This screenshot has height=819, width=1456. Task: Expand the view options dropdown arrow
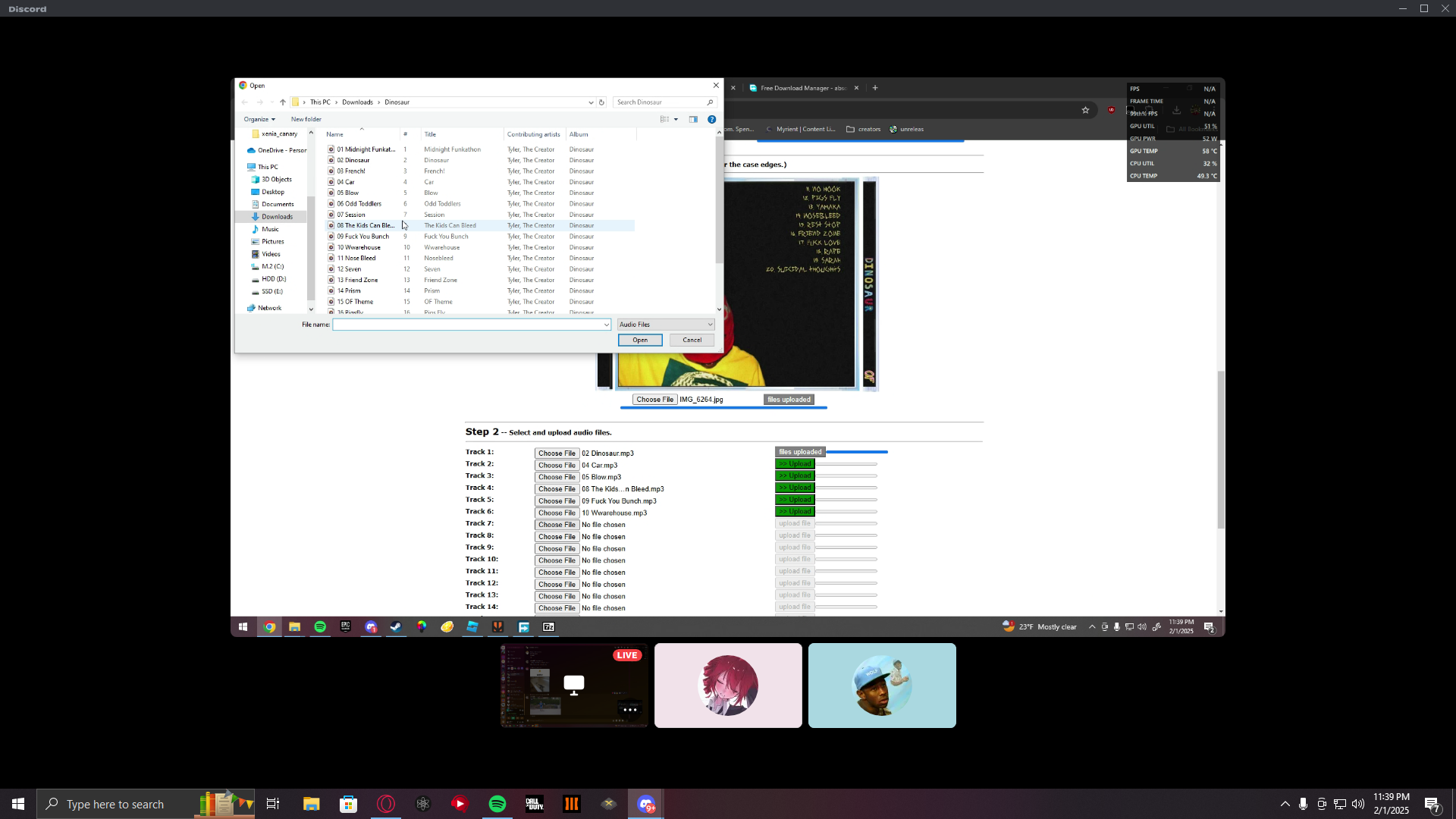(x=676, y=120)
